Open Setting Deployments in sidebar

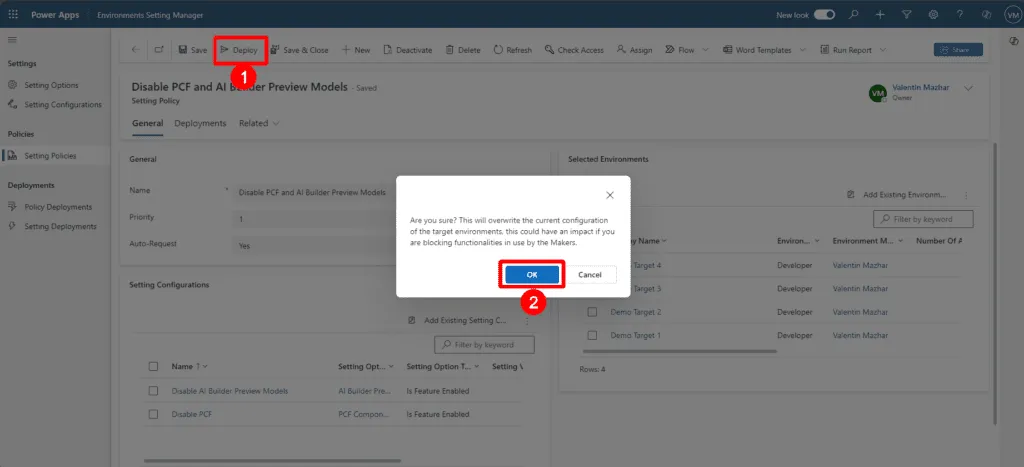click(60, 226)
